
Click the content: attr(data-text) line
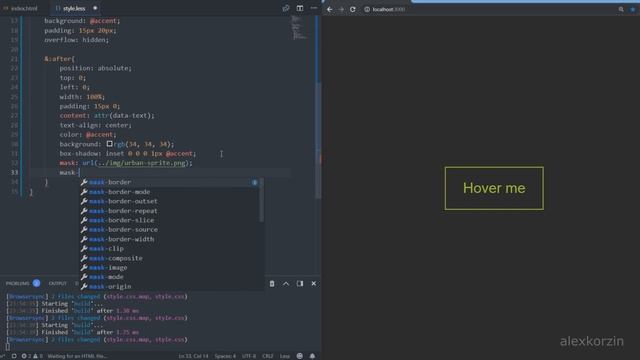point(107,116)
